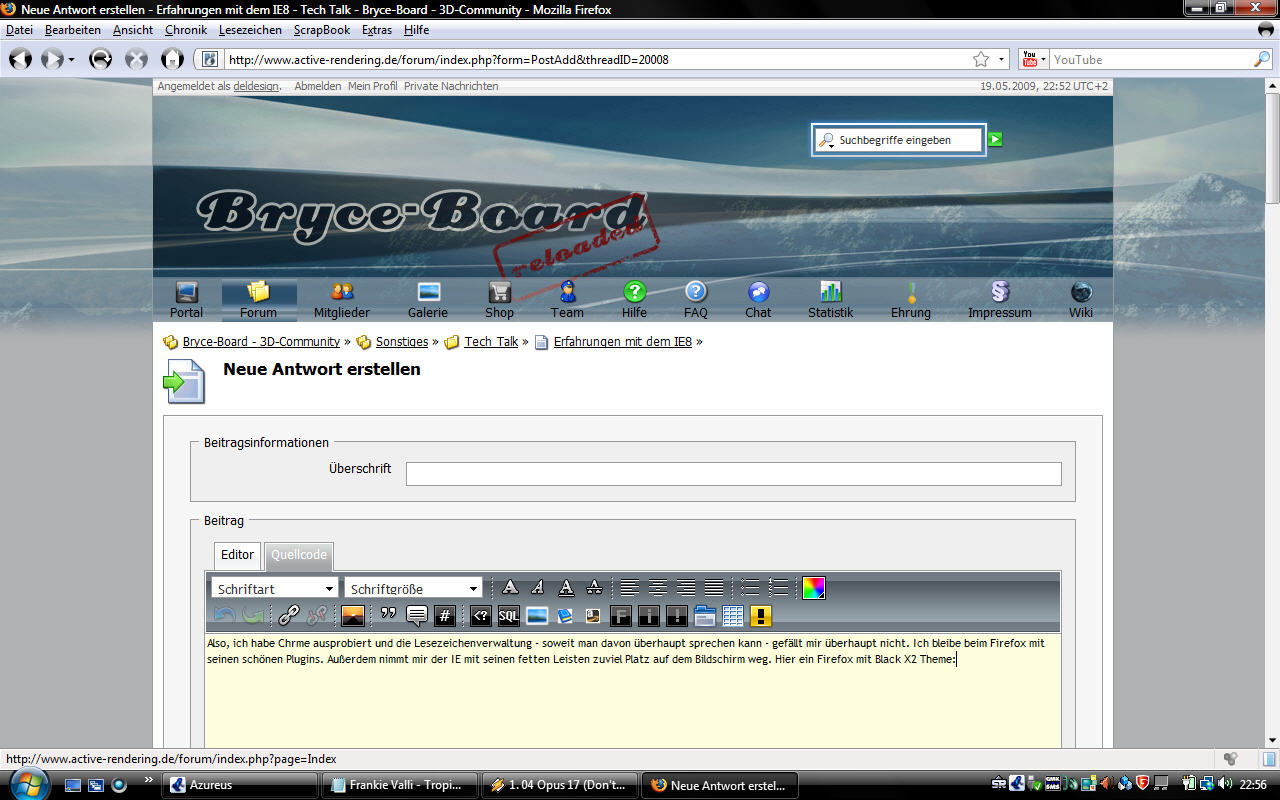Open the ScrapBook menu
Viewport: 1280px width, 800px height.
click(x=322, y=30)
